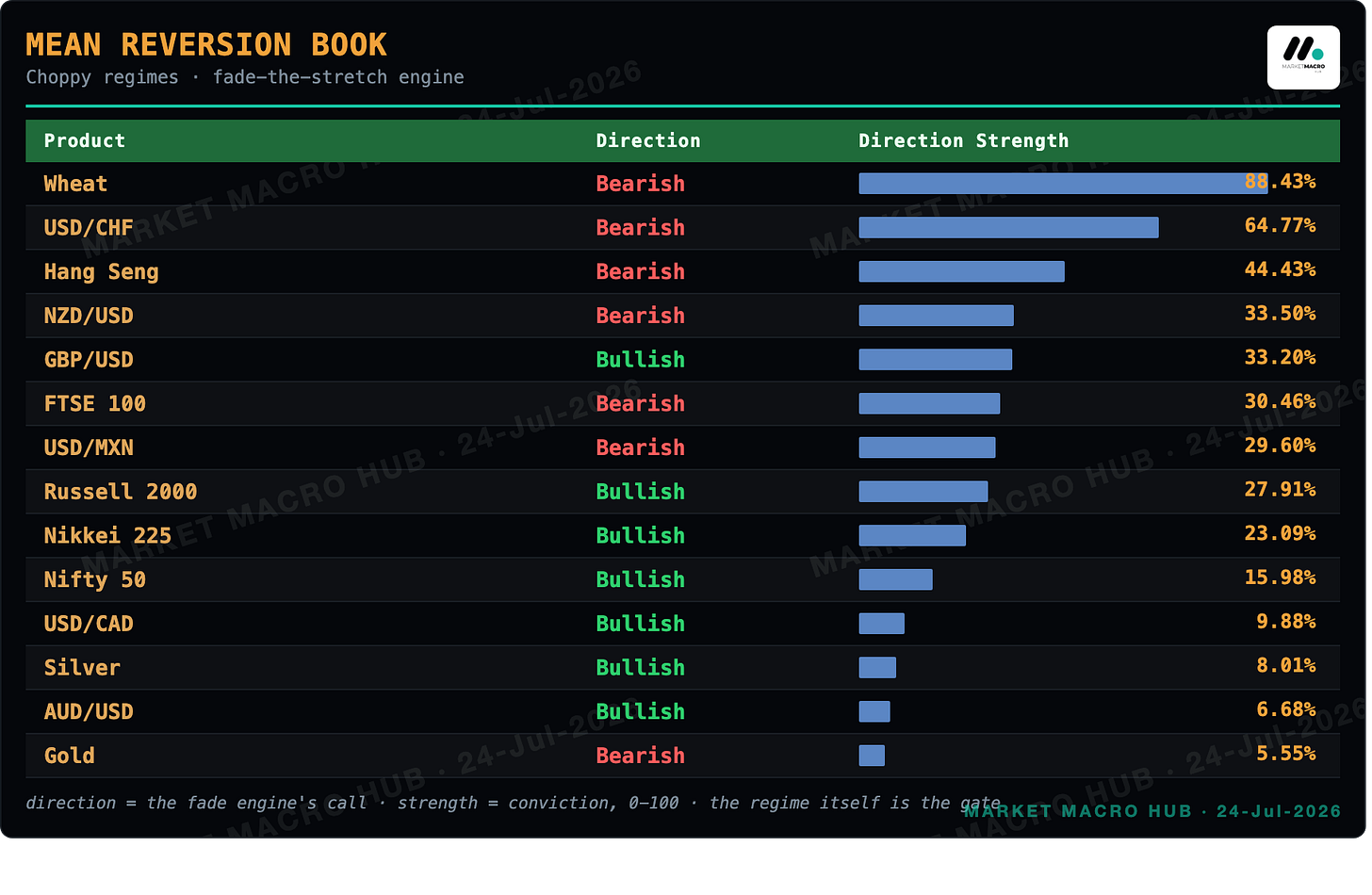The width and height of the screenshot is (1372, 895).
Task: Click Bearish direction in USD/CHF row
Action: coord(641,228)
